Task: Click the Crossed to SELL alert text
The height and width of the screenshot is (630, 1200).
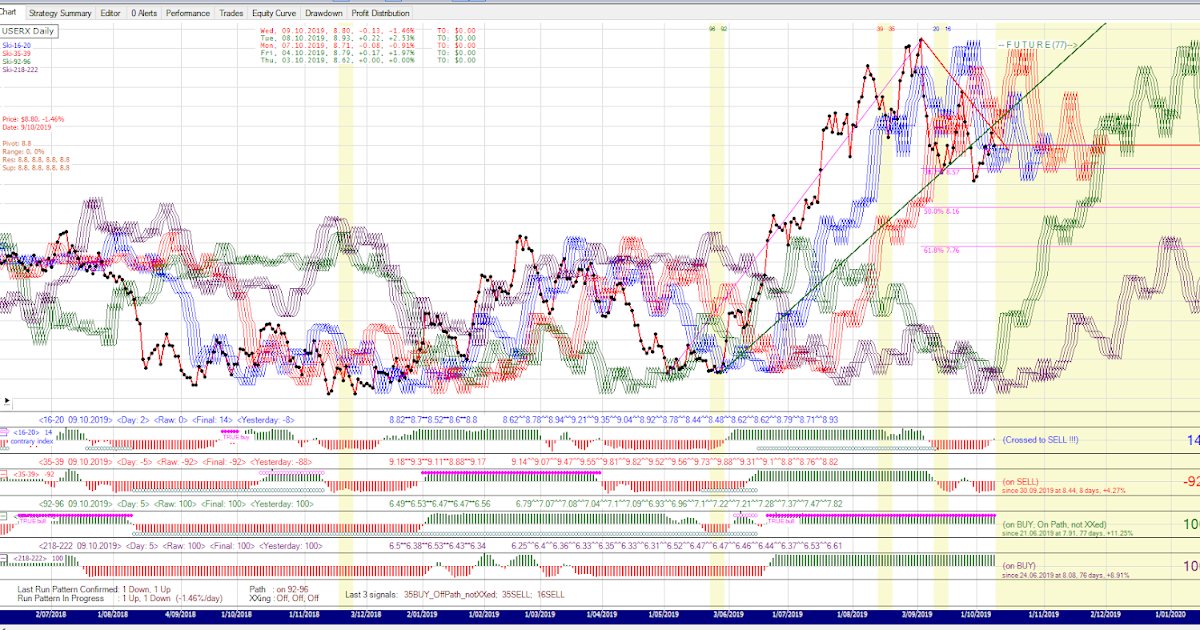Action: [x=1040, y=439]
